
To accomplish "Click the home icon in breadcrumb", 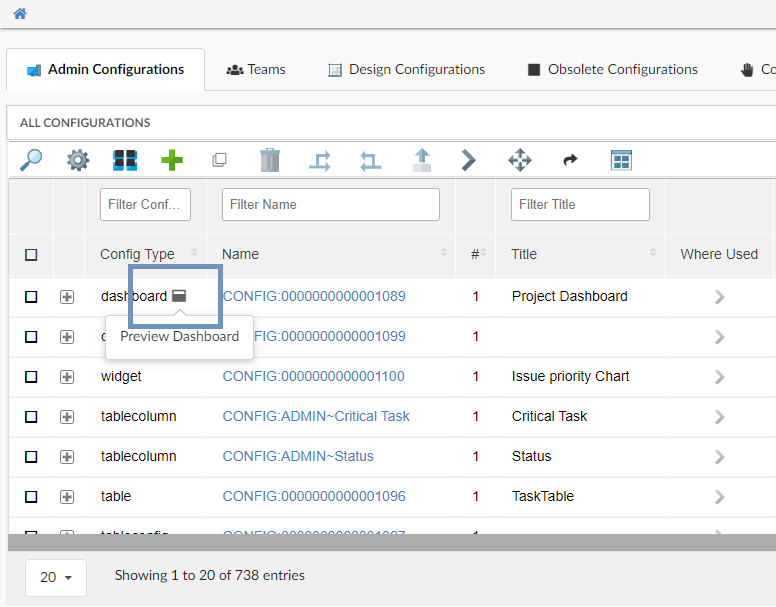I will (20, 14).
